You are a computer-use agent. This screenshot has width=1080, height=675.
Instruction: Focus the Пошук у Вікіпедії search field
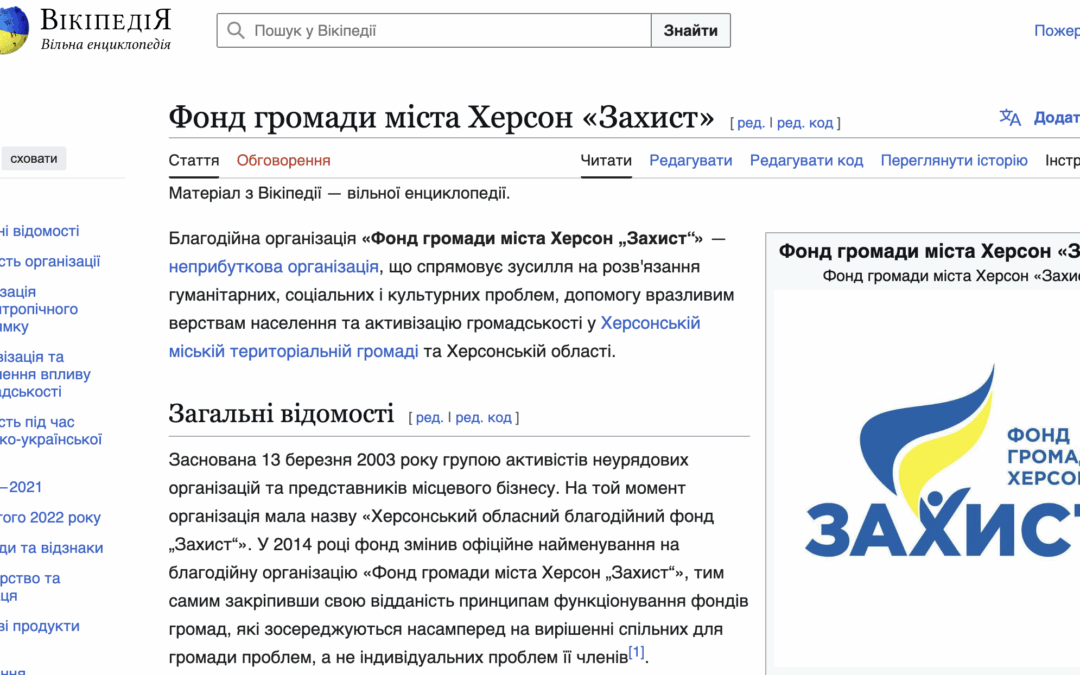tap(434, 30)
